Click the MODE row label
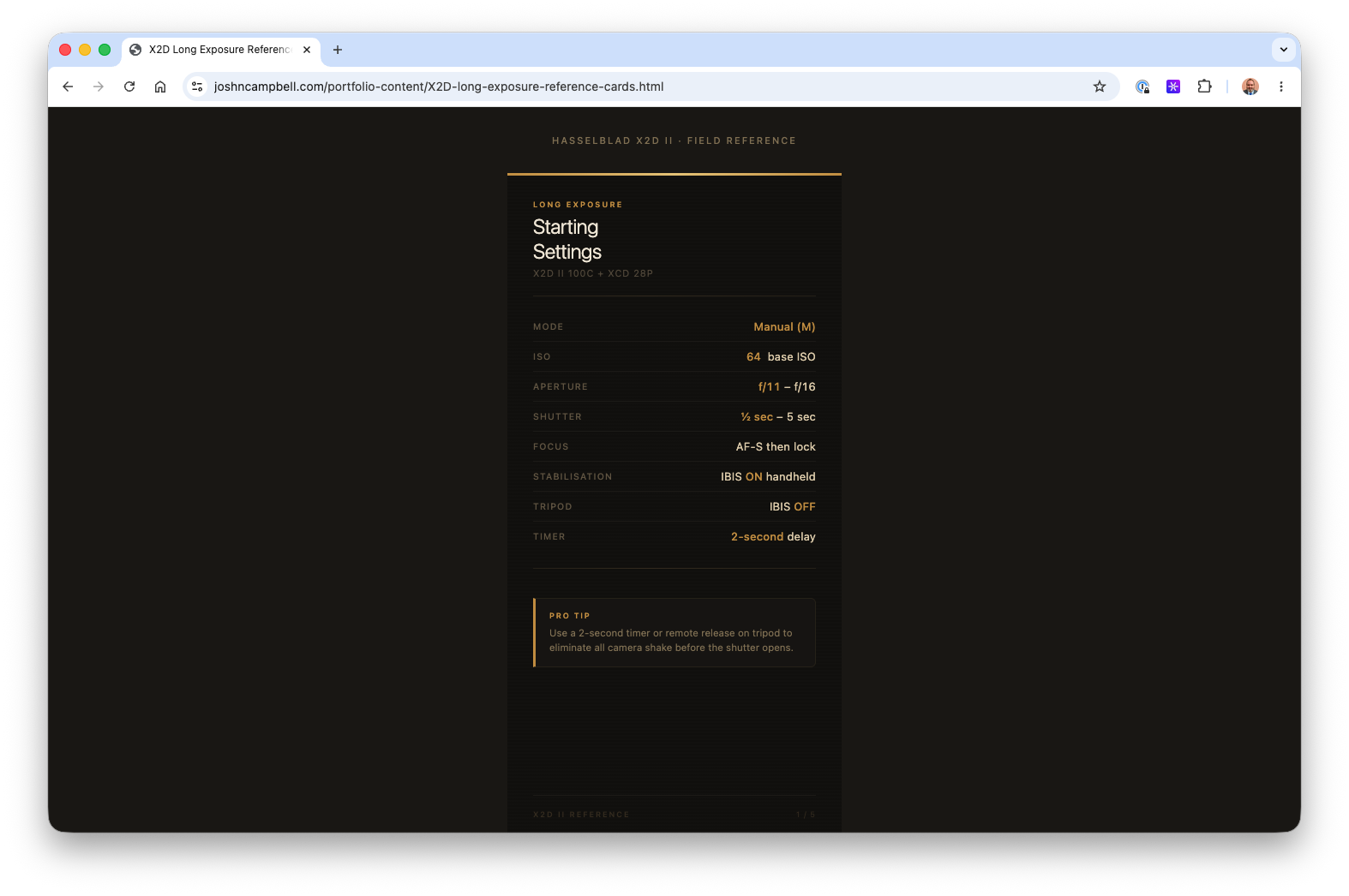Image resolution: width=1349 pixels, height=896 pixels. [x=549, y=327]
